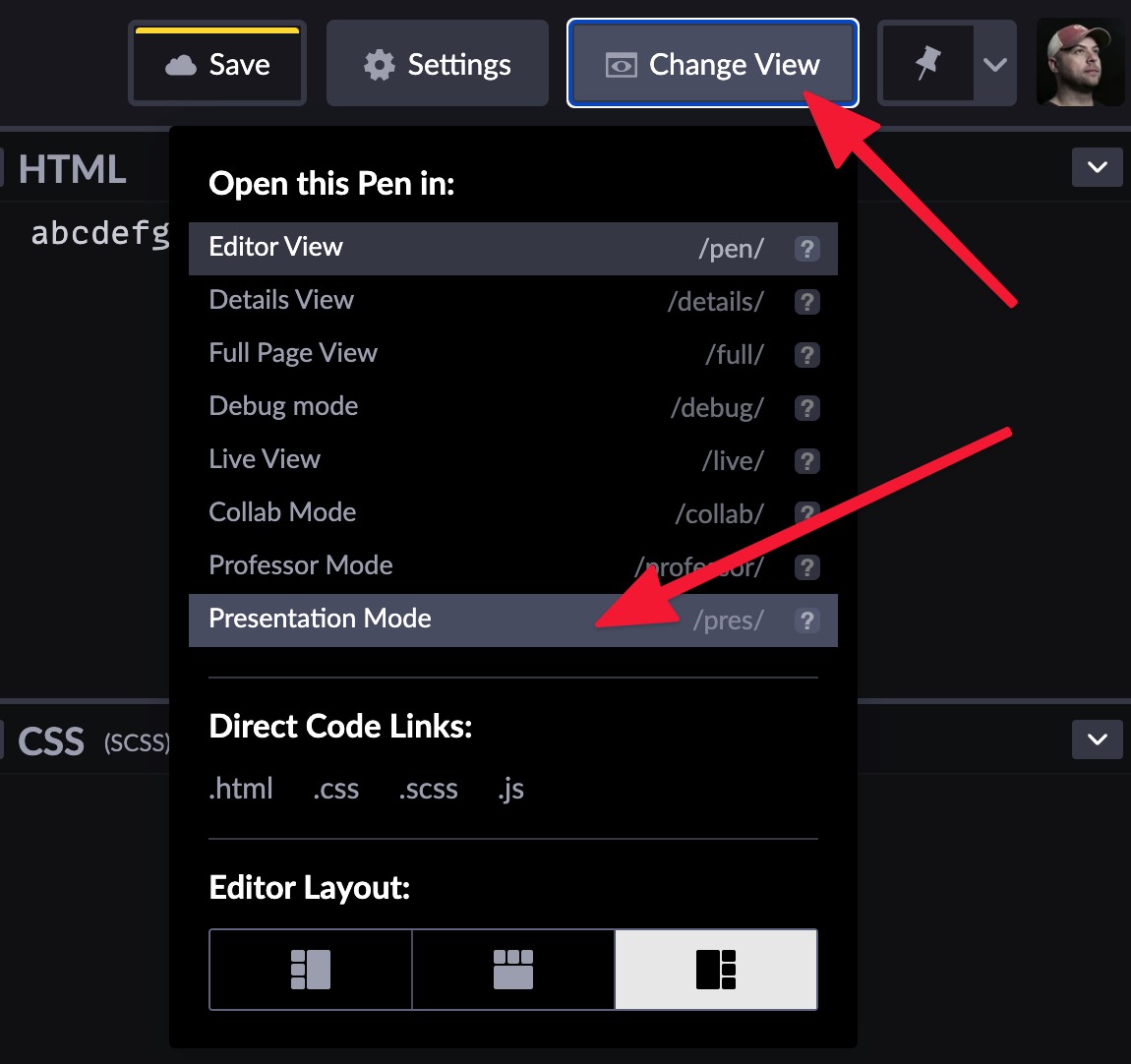Image resolution: width=1131 pixels, height=1064 pixels.
Task: Select Editor View option
Action: click(x=512, y=249)
